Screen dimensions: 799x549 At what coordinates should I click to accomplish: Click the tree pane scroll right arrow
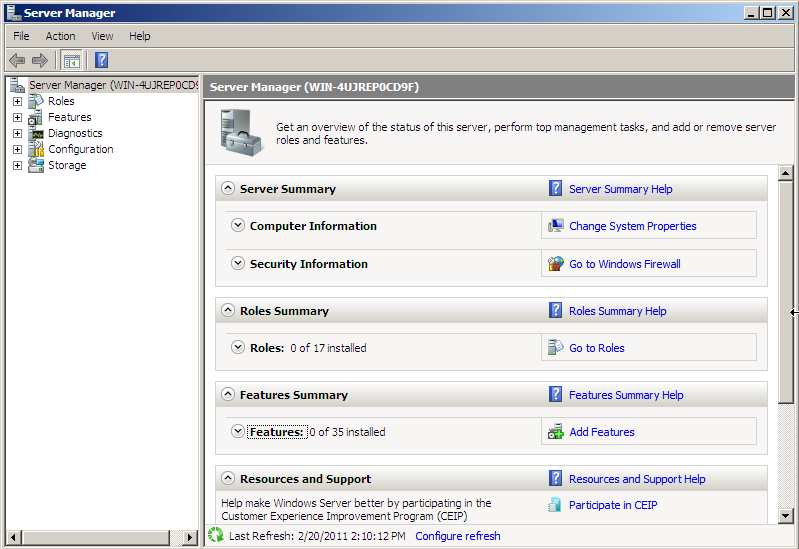190,537
